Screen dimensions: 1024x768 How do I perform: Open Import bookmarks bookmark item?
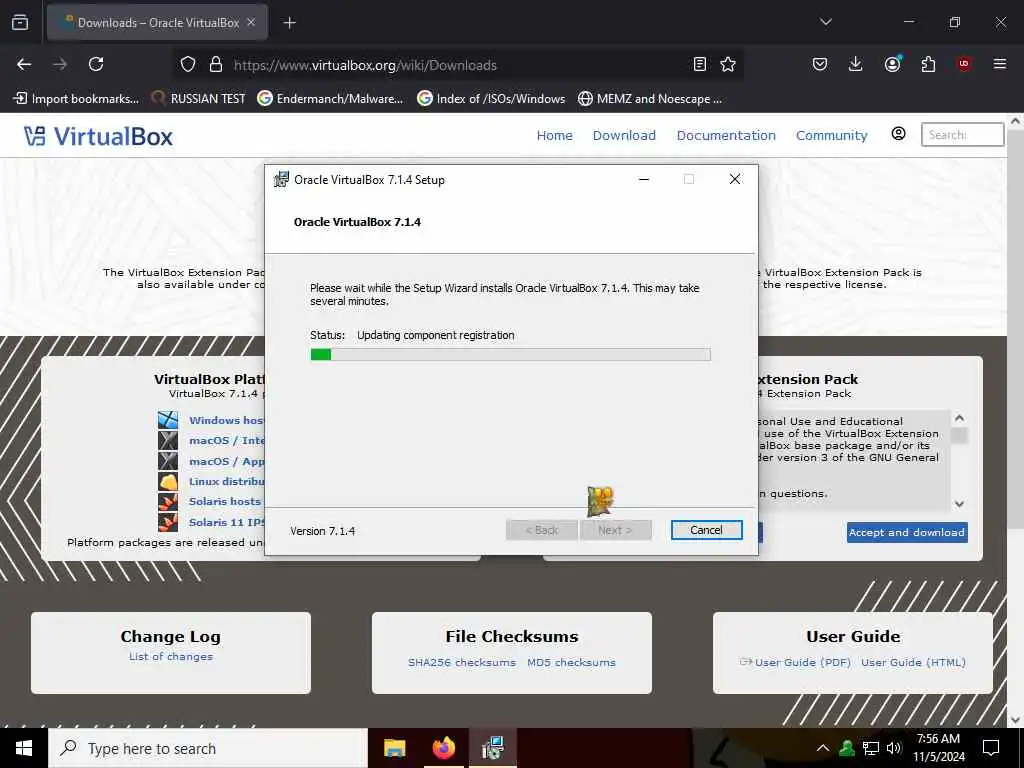click(76, 99)
